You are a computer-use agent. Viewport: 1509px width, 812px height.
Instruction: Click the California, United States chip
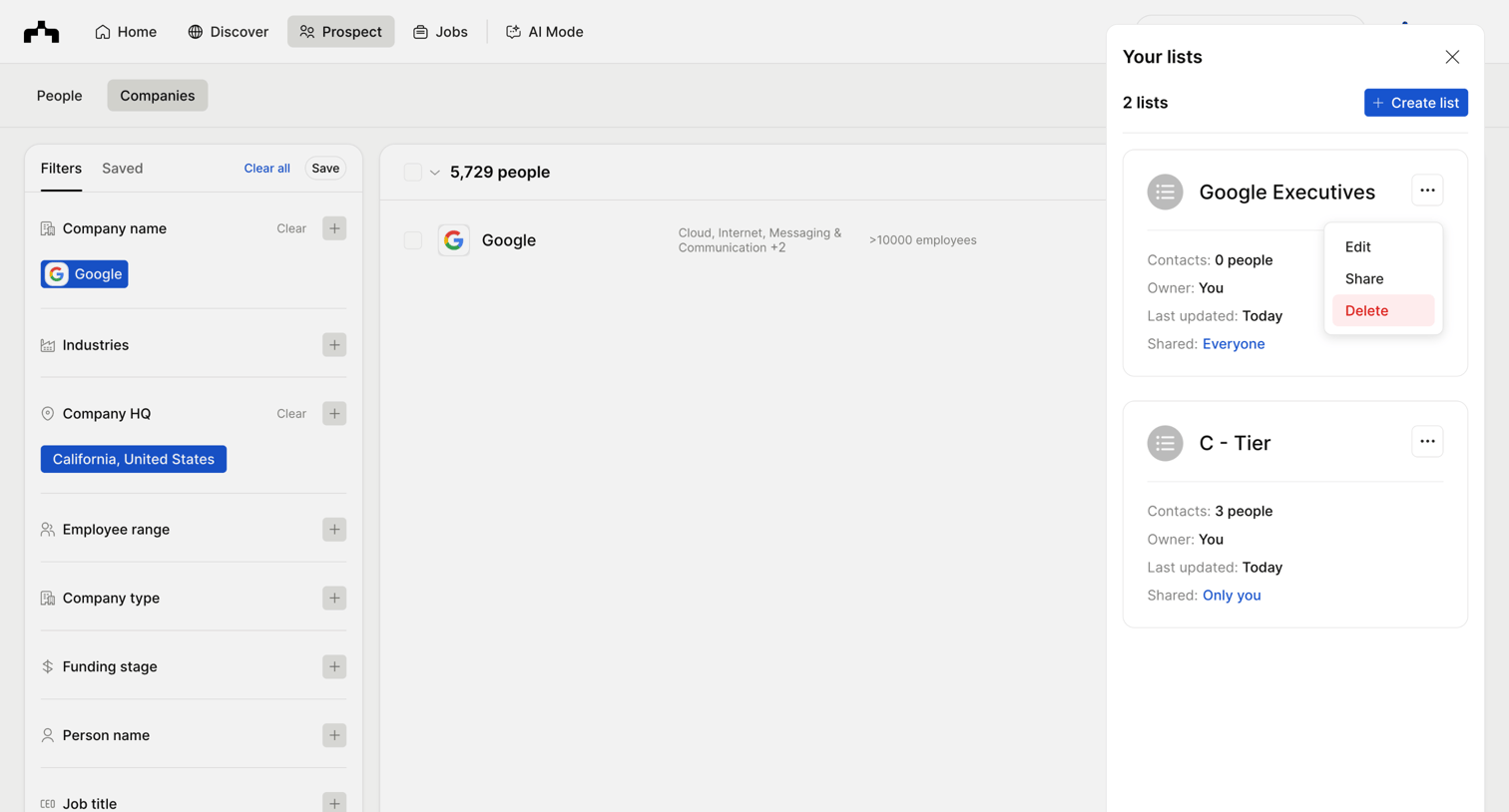134,459
